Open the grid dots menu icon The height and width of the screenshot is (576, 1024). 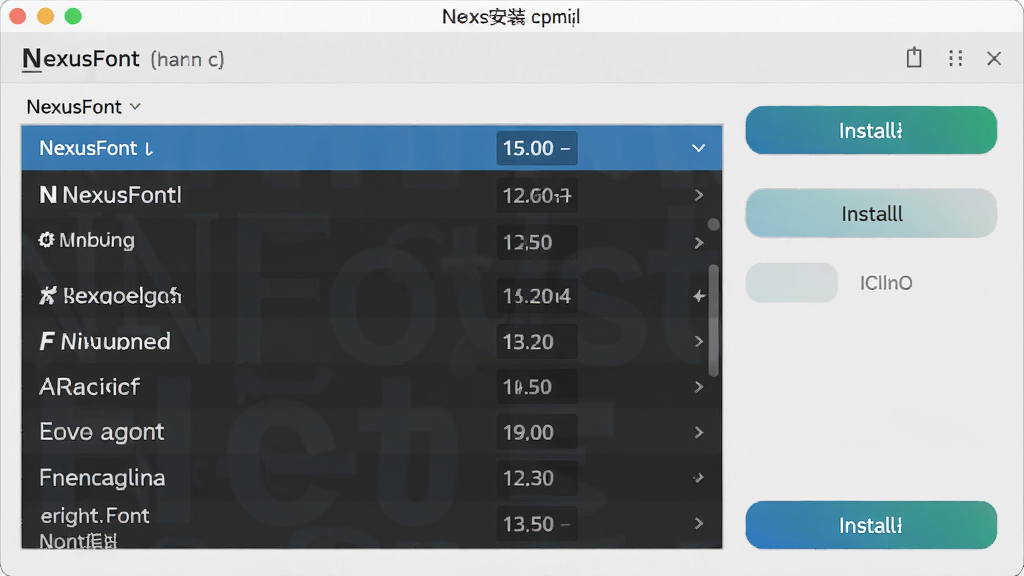955,58
